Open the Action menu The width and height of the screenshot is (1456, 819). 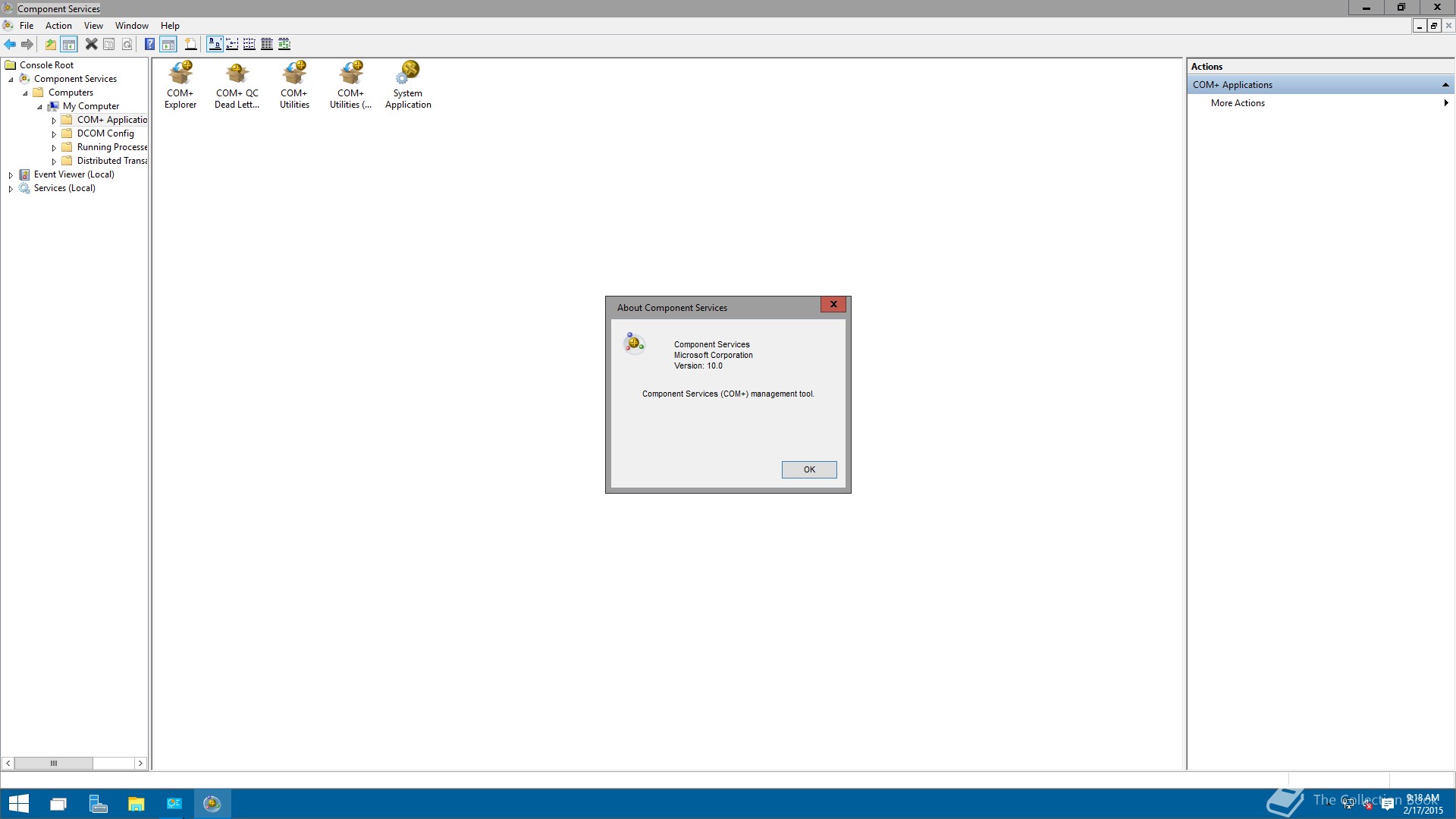click(58, 26)
